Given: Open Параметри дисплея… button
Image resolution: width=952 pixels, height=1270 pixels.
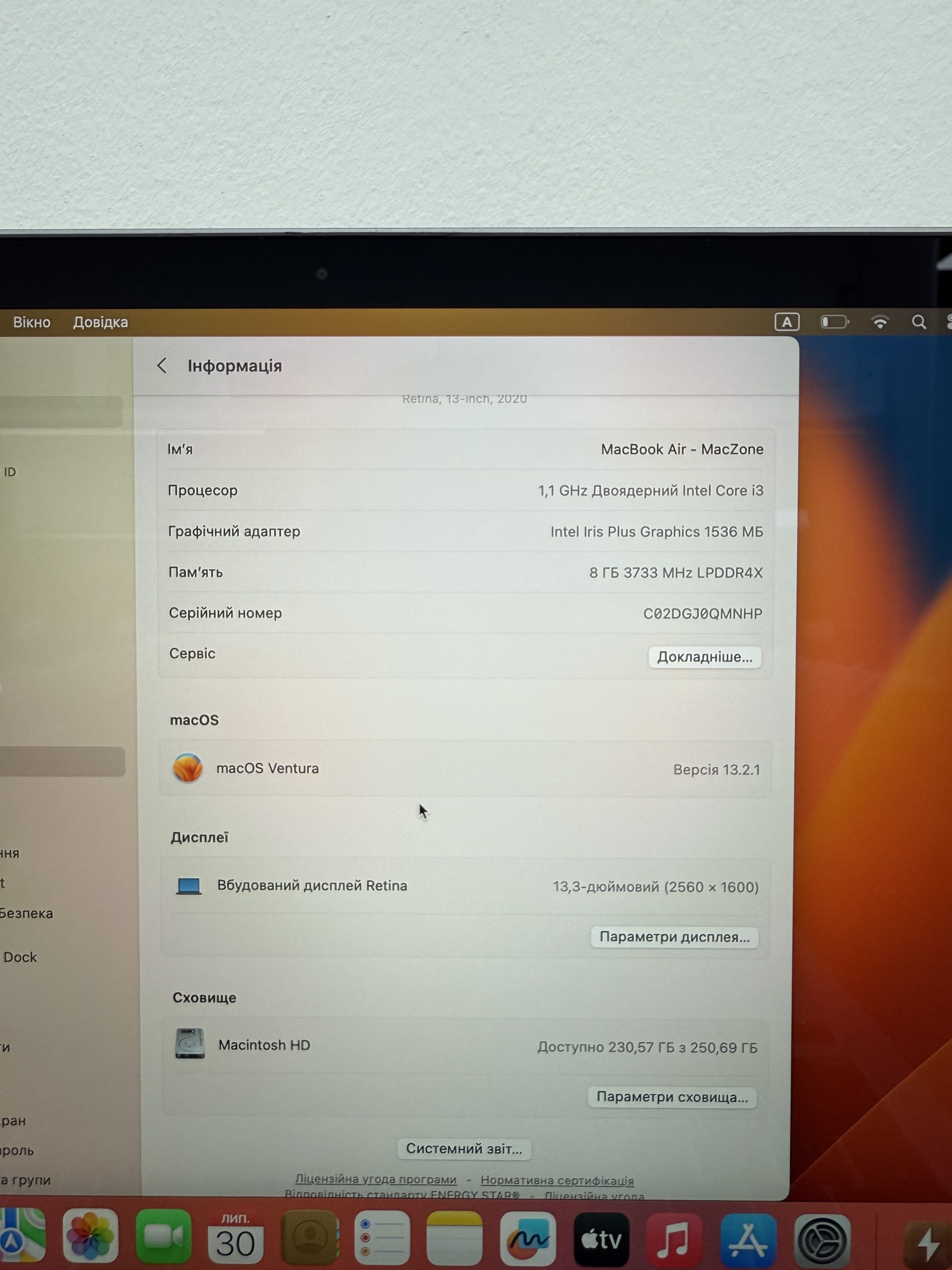Looking at the screenshot, I should (675, 937).
